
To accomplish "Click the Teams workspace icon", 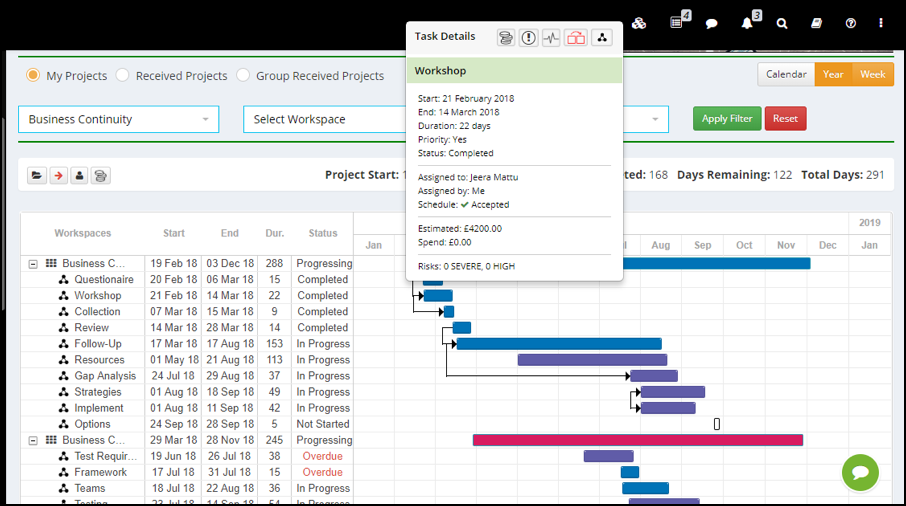I will click(x=64, y=489).
